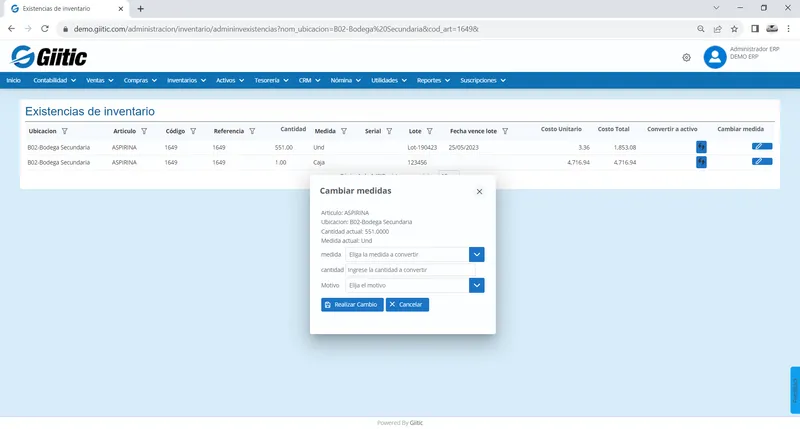The height and width of the screenshot is (429, 800).
Task: Open Chrome three-dot menu
Action: [788, 29]
